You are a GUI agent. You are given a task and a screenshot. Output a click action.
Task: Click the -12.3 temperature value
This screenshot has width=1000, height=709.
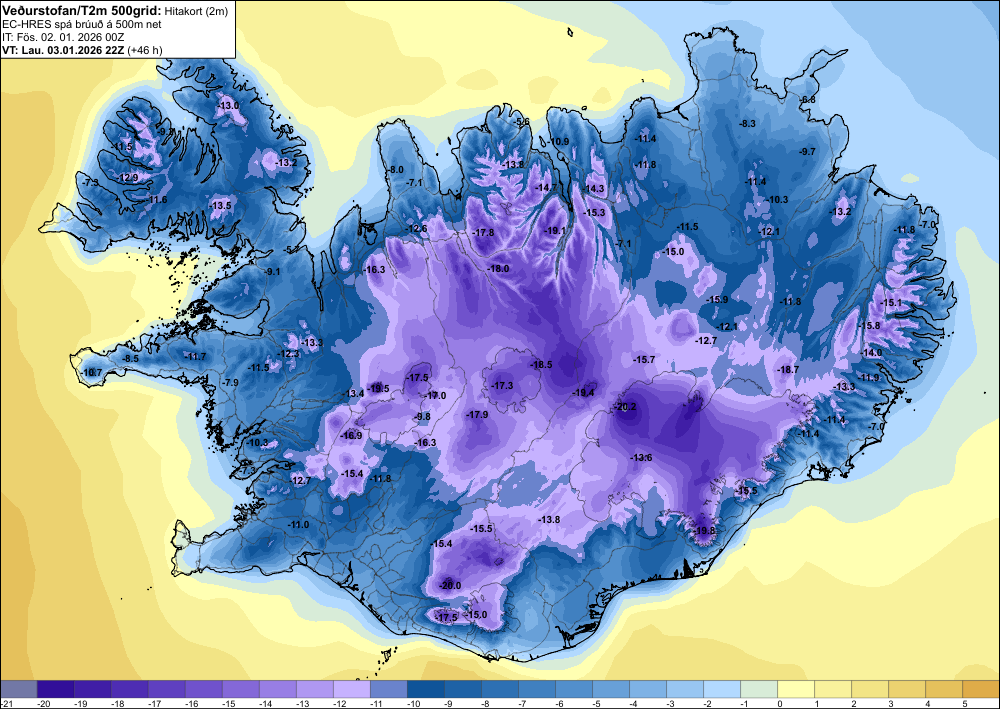coord(288,354)
